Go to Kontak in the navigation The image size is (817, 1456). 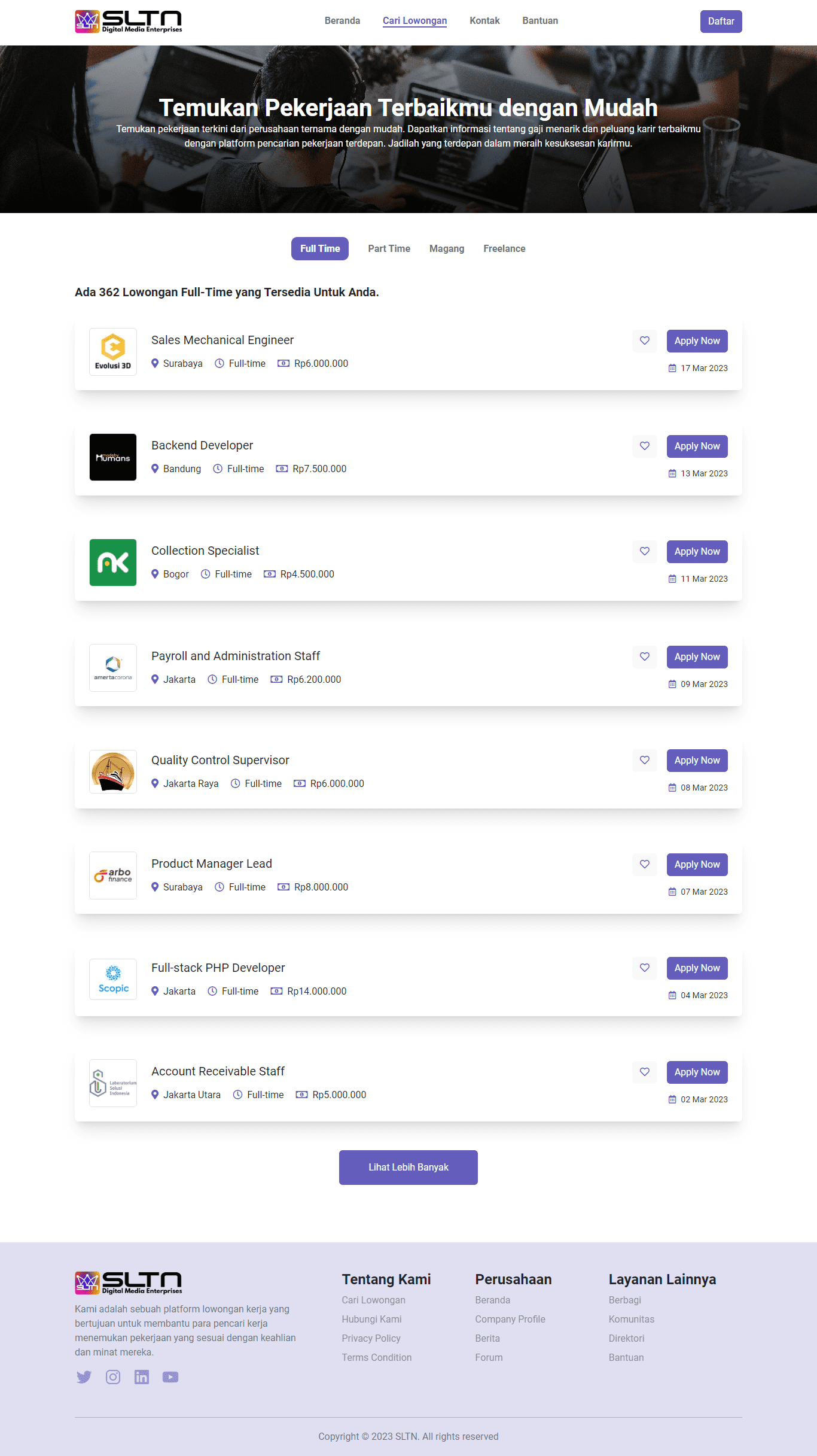(484, 21)
